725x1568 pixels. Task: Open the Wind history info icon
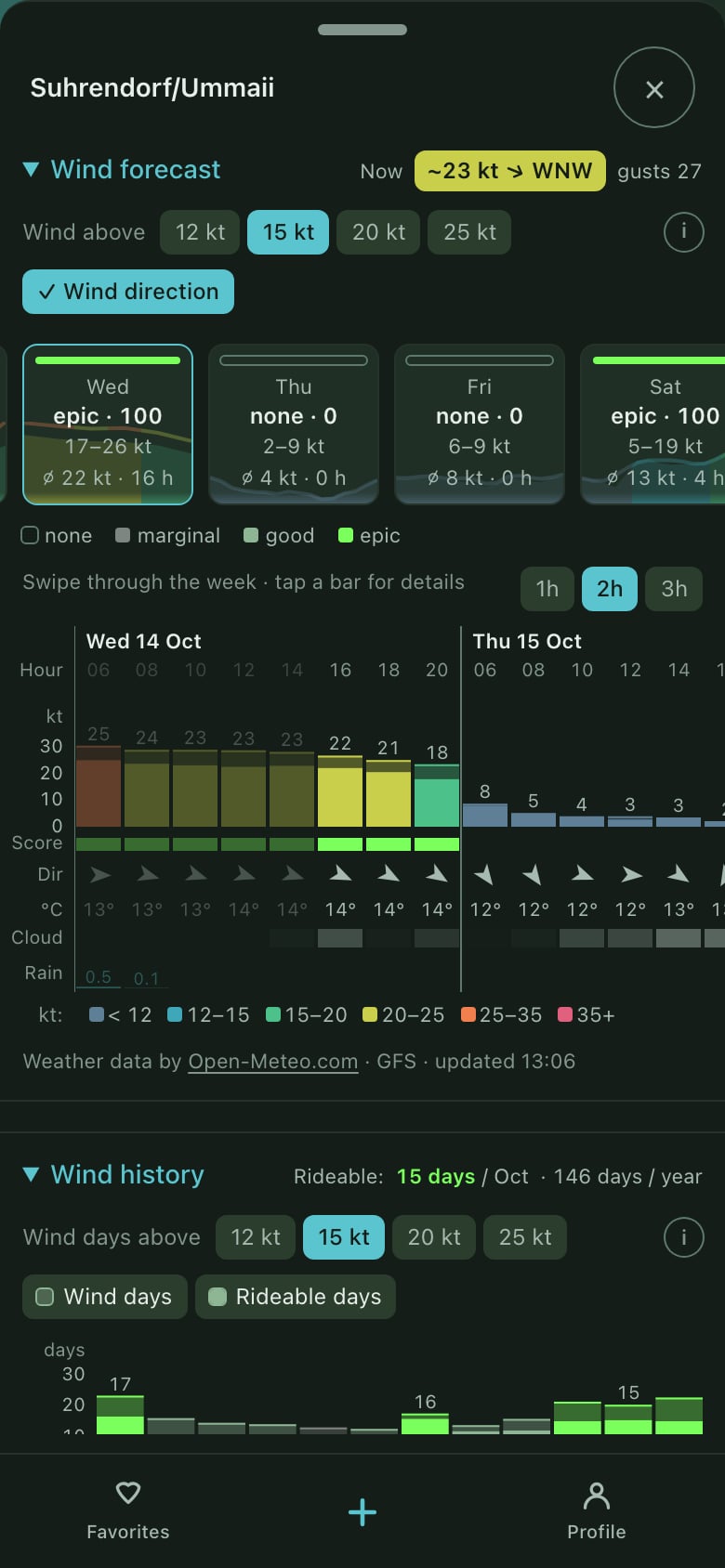pos(684,1236)
